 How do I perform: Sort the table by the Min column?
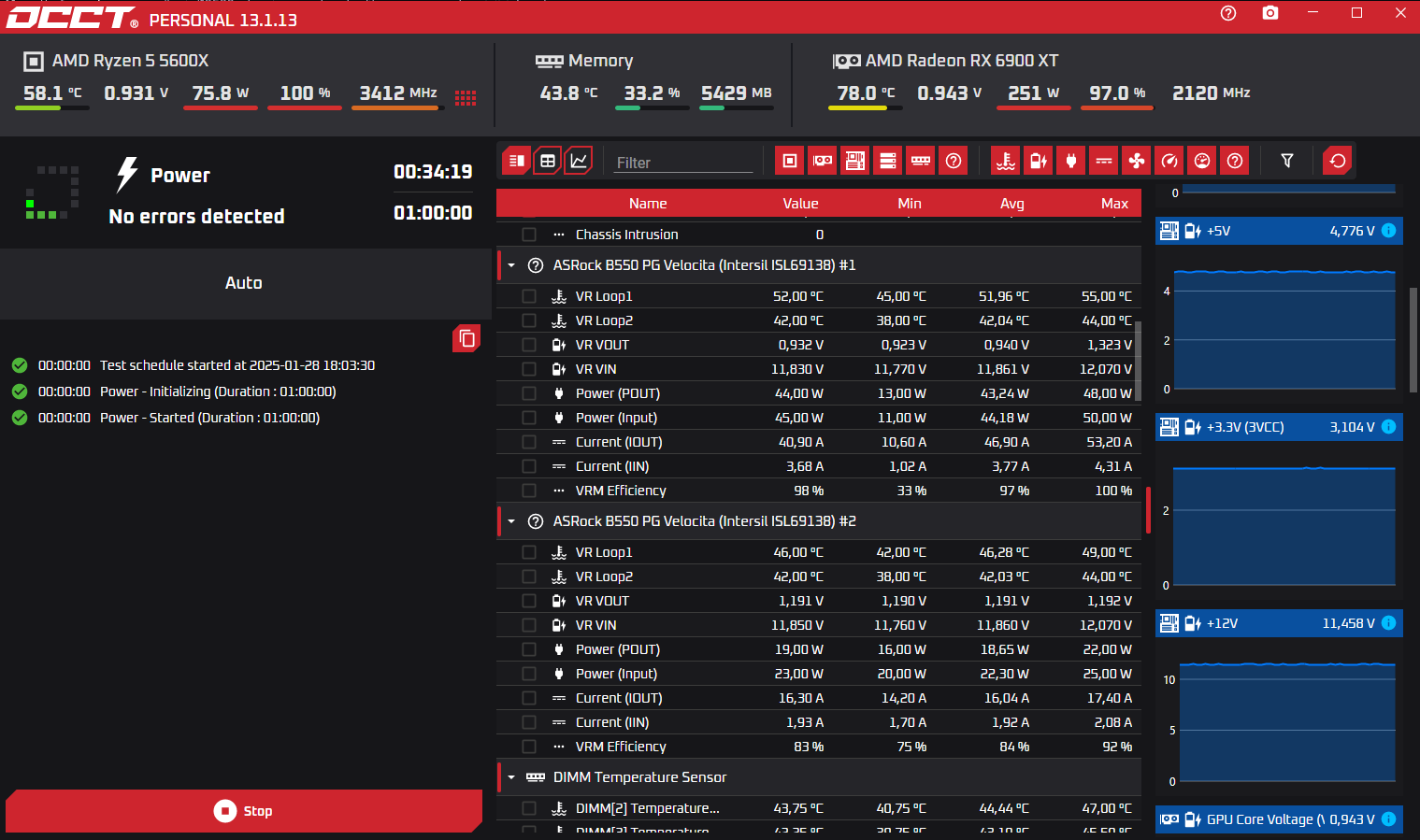pos(910,204)
